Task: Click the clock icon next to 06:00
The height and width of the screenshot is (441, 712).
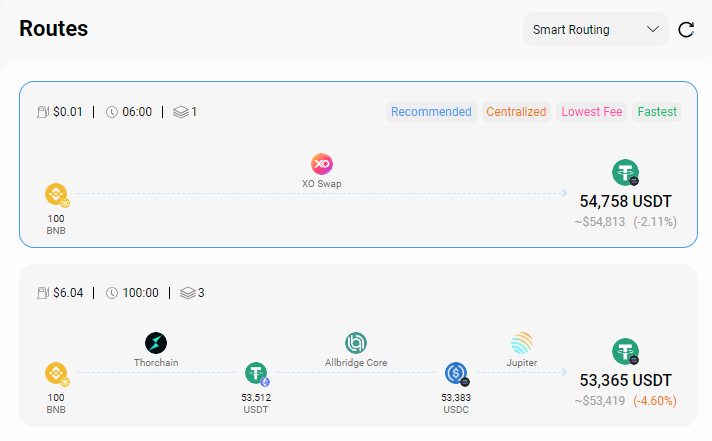Action: click(x=112, y=112)
